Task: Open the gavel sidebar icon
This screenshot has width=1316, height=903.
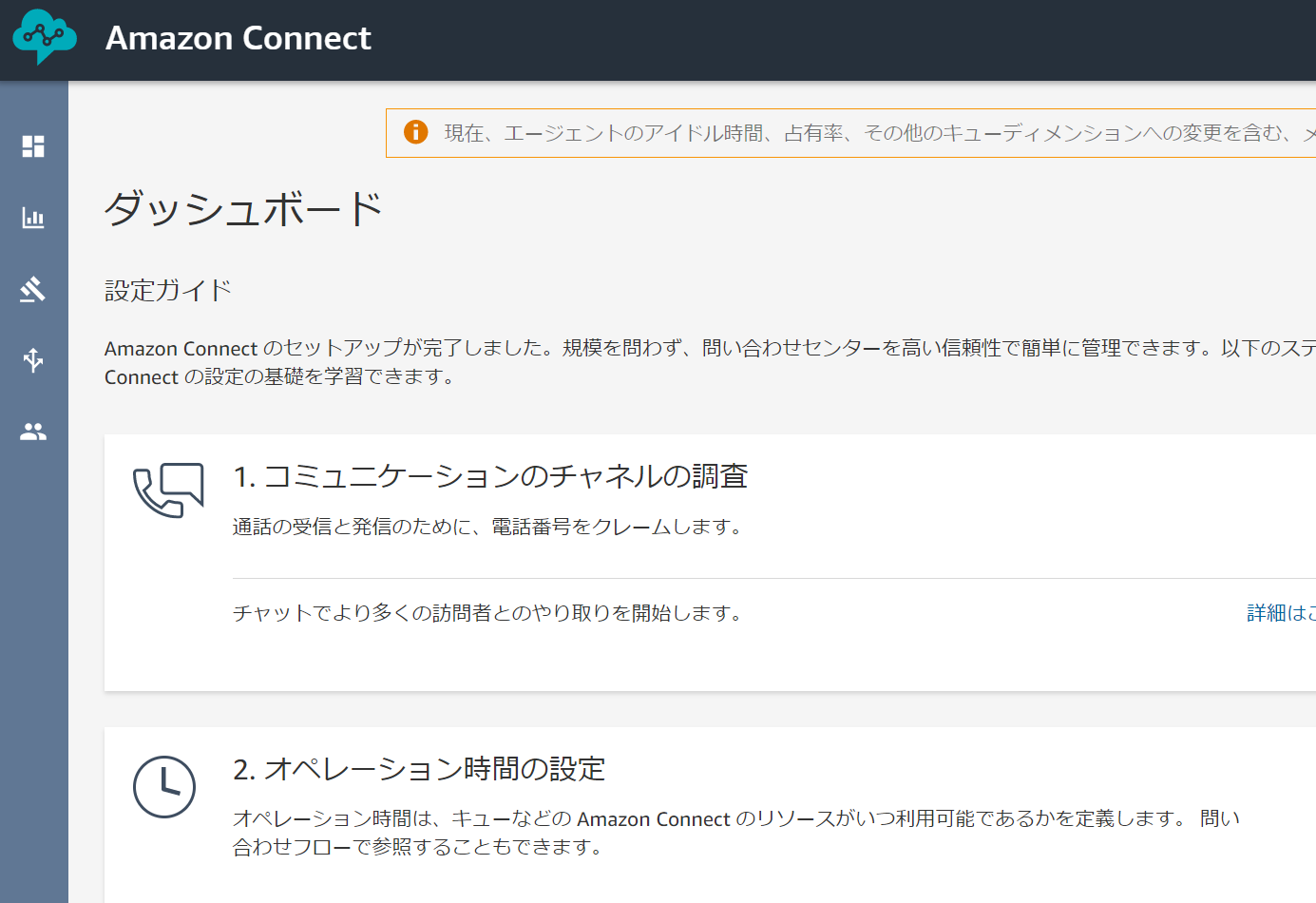Action: (33, 289)
